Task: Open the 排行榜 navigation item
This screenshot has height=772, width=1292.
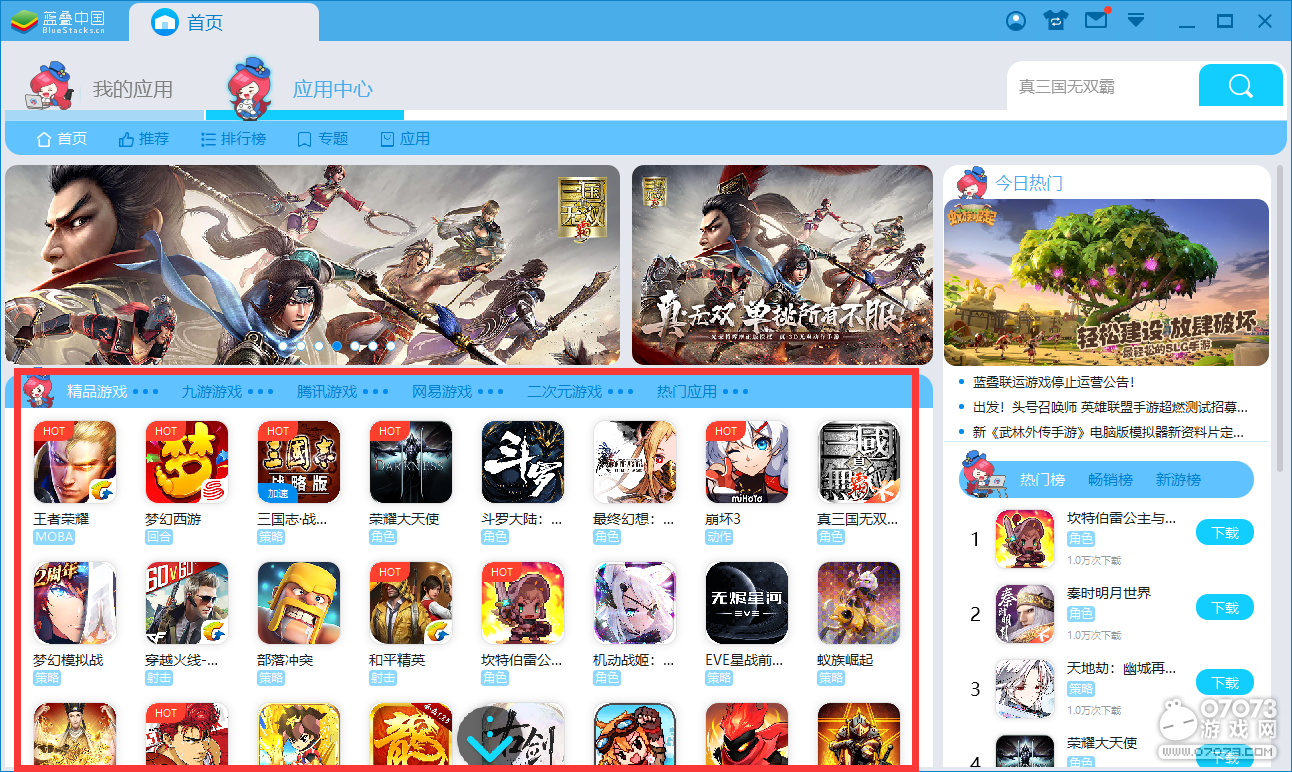Action: 233,139
